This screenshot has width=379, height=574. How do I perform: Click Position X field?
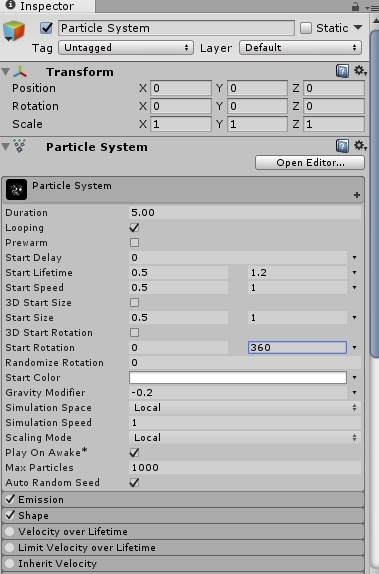181,88
